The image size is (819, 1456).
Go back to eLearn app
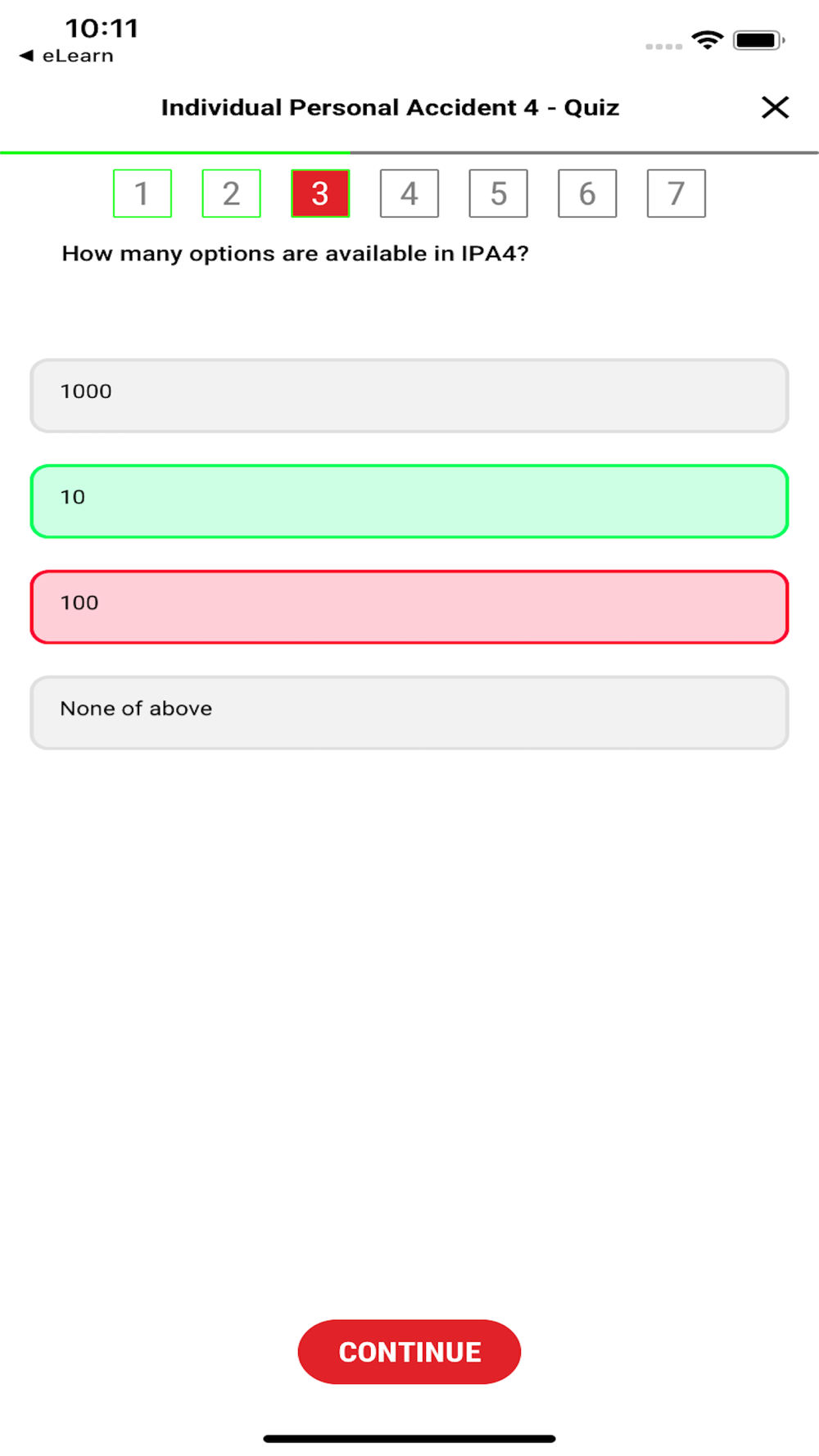point(66,56)
